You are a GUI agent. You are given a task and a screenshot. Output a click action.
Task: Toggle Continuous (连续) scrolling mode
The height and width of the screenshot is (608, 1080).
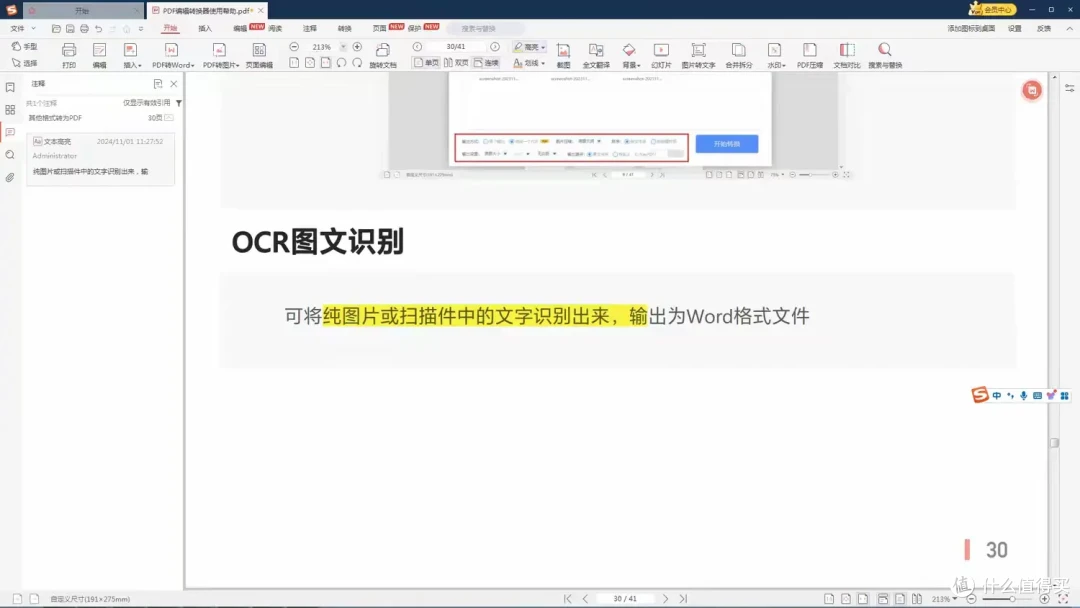(x=486, y=63)
